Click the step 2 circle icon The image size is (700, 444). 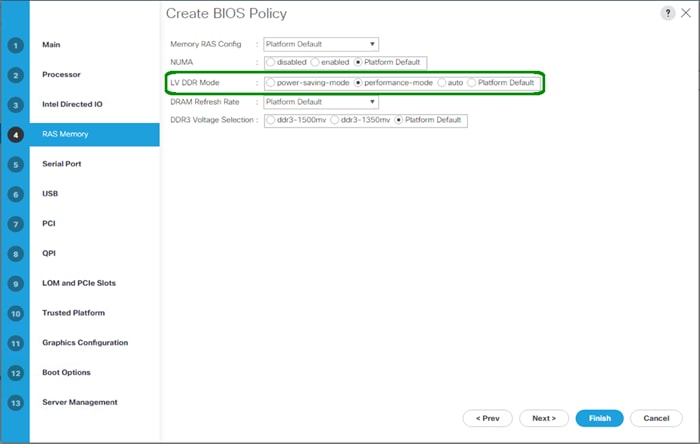(x=16, y=75)
